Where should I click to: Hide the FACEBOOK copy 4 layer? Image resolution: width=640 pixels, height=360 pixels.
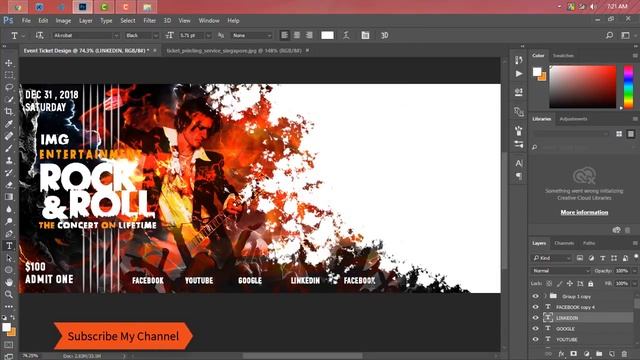click(x=536, y=307)
